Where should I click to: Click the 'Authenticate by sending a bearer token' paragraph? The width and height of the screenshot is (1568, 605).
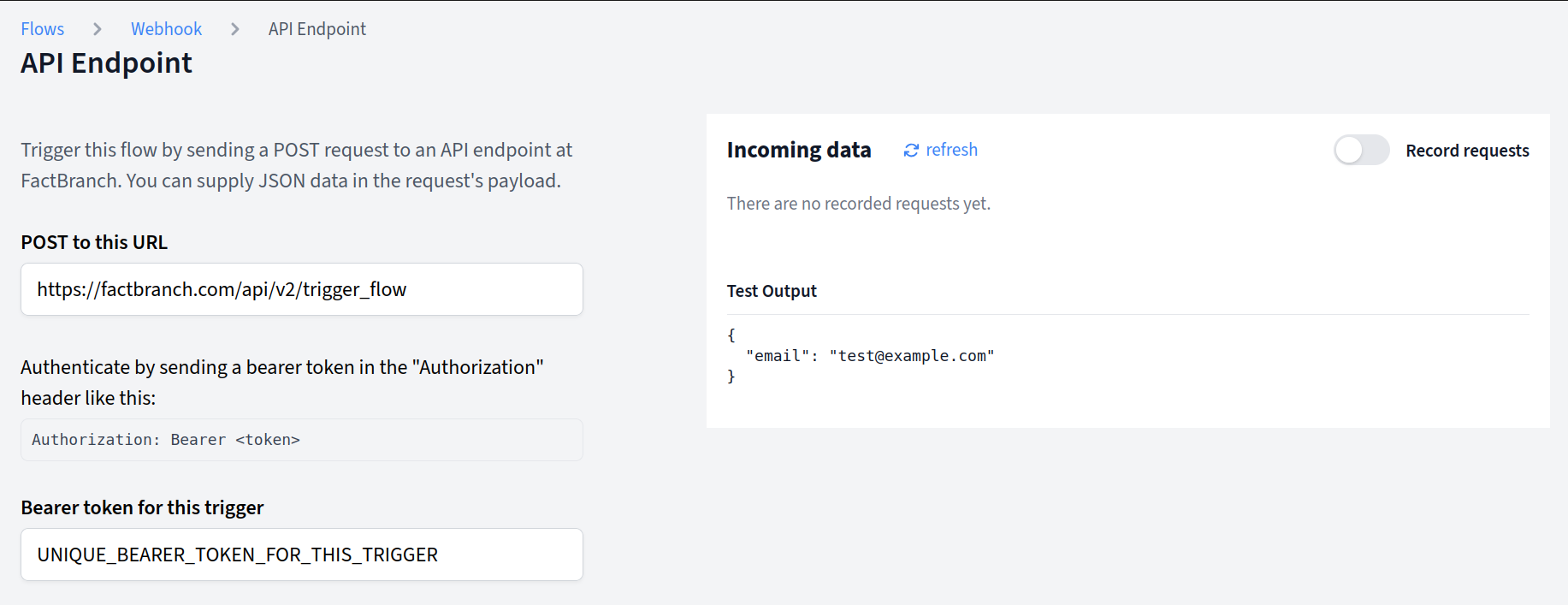[x=282, y=383]
